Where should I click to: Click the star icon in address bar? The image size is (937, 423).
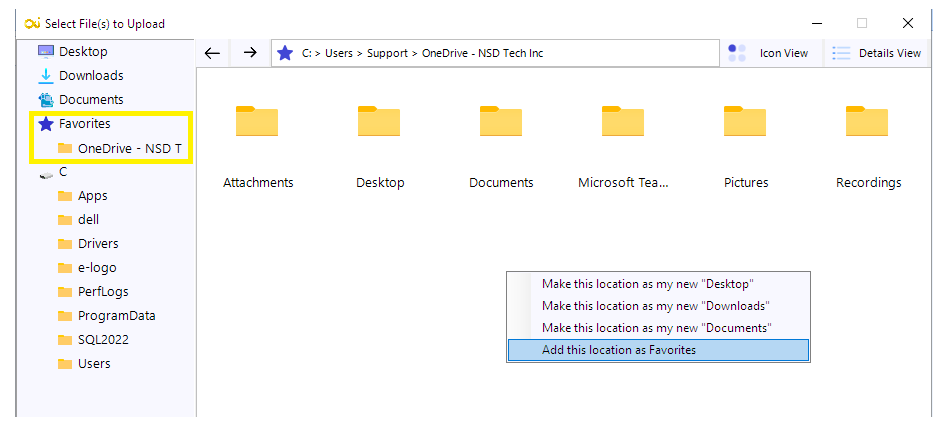click(285, 53)
